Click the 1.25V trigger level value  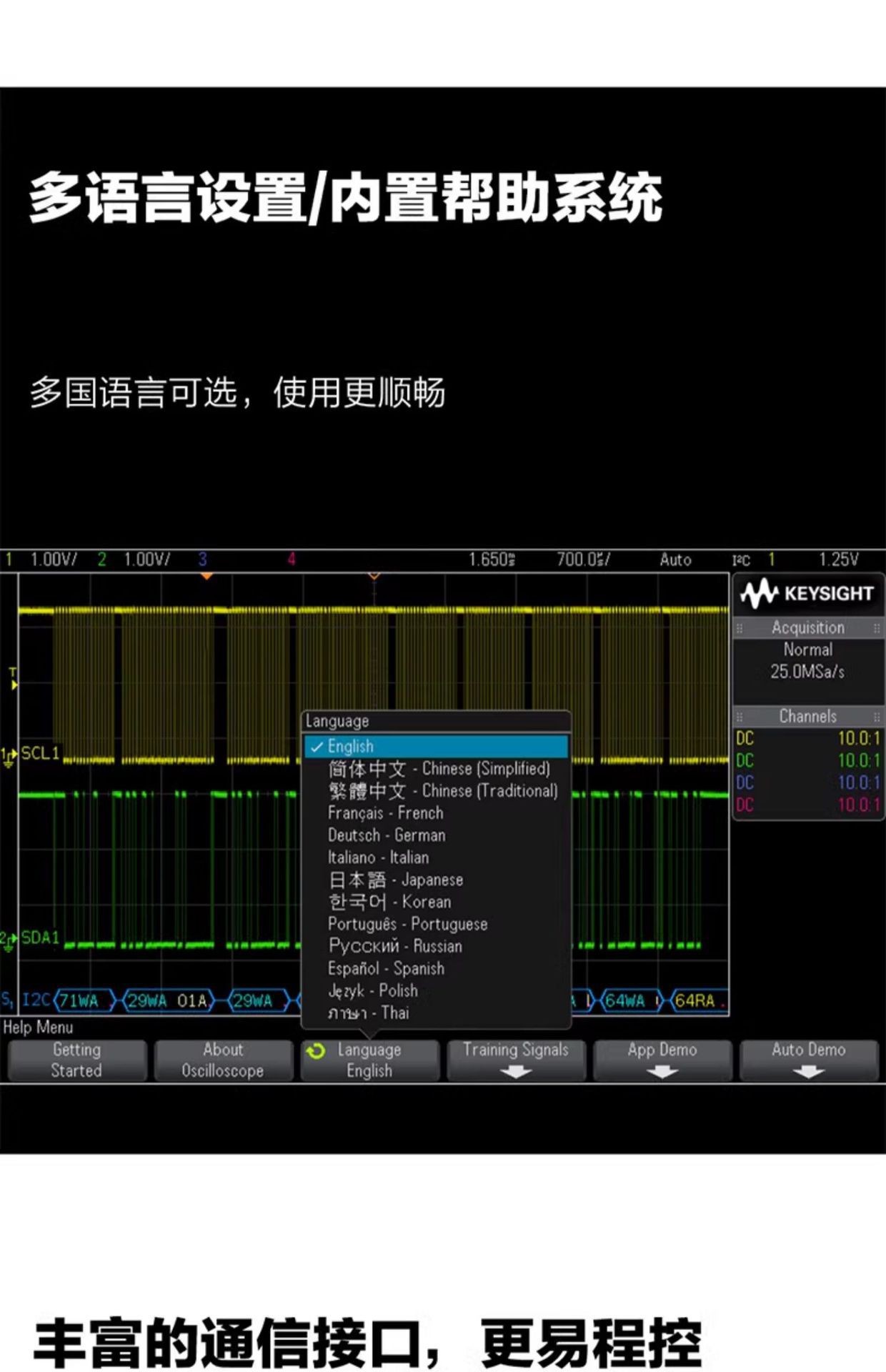click(839, 560)
